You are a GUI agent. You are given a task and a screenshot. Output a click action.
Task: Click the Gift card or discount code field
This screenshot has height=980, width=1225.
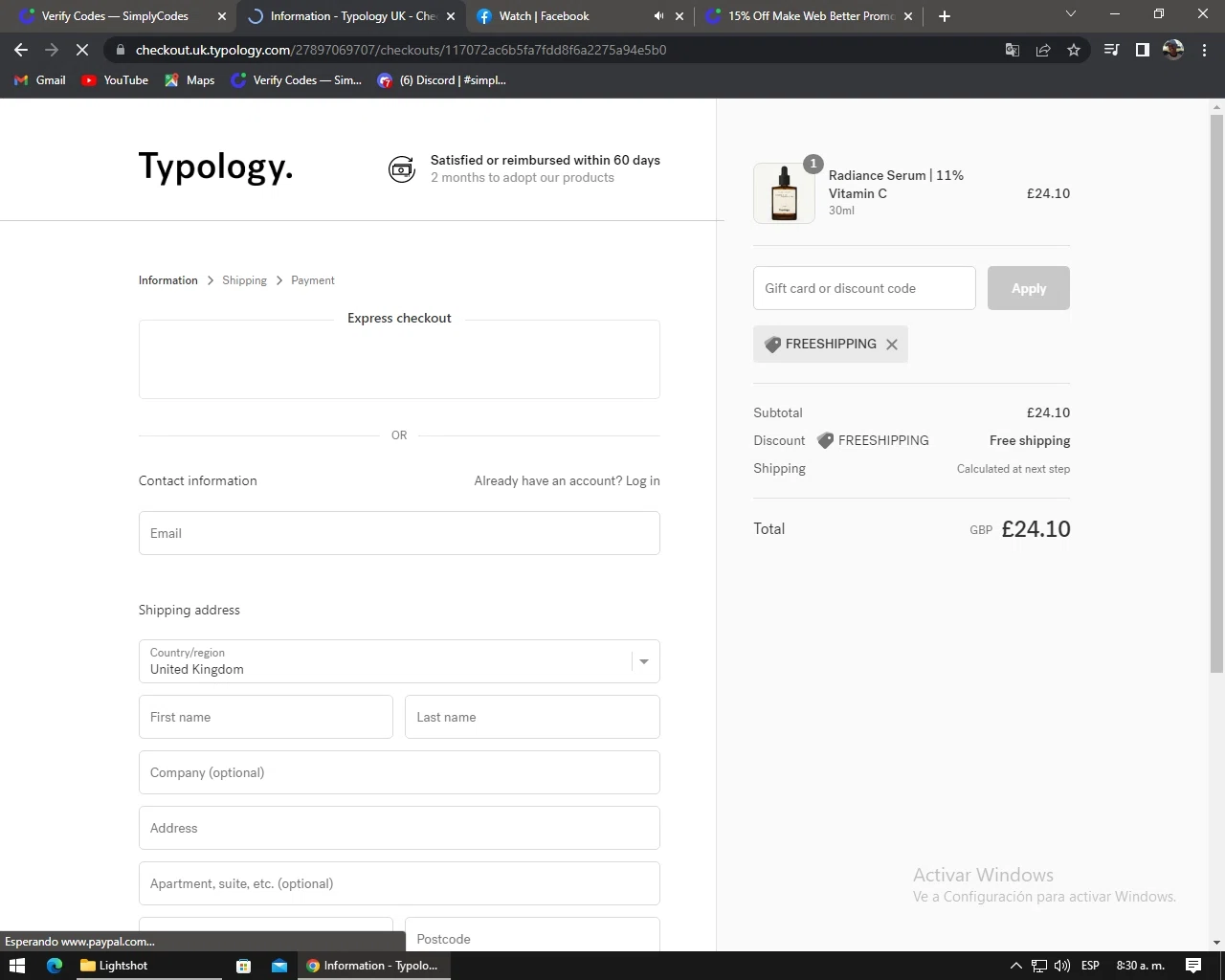864,288
